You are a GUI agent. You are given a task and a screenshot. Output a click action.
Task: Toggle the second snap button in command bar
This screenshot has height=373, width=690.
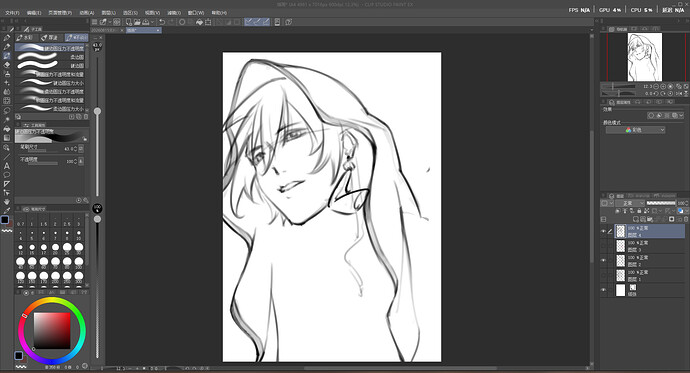pyautogui.click(x=257, y=22)
